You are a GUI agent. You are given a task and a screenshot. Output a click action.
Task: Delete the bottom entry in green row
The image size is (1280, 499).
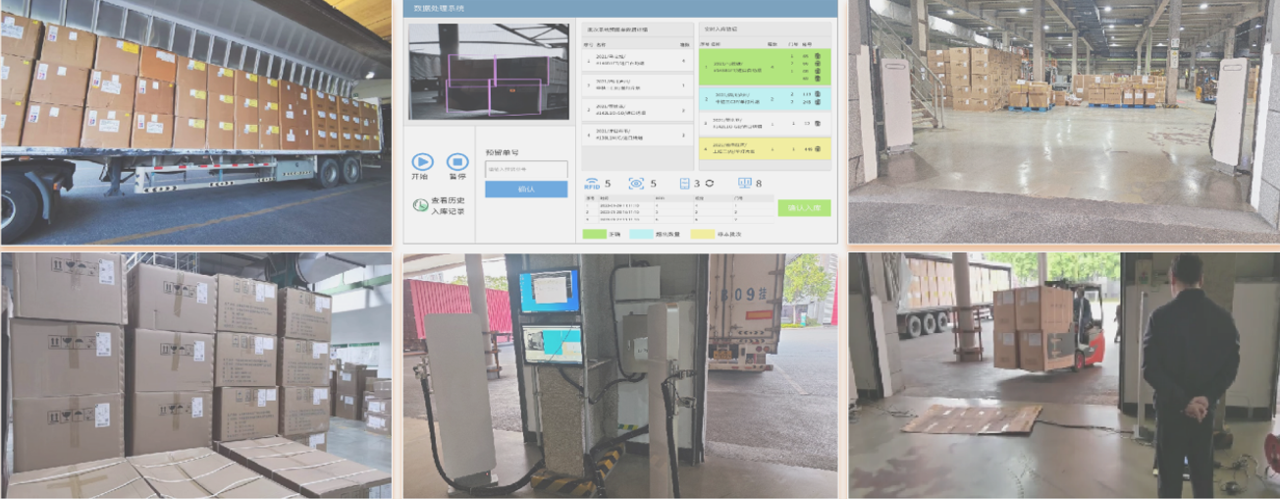coord(818,78)
